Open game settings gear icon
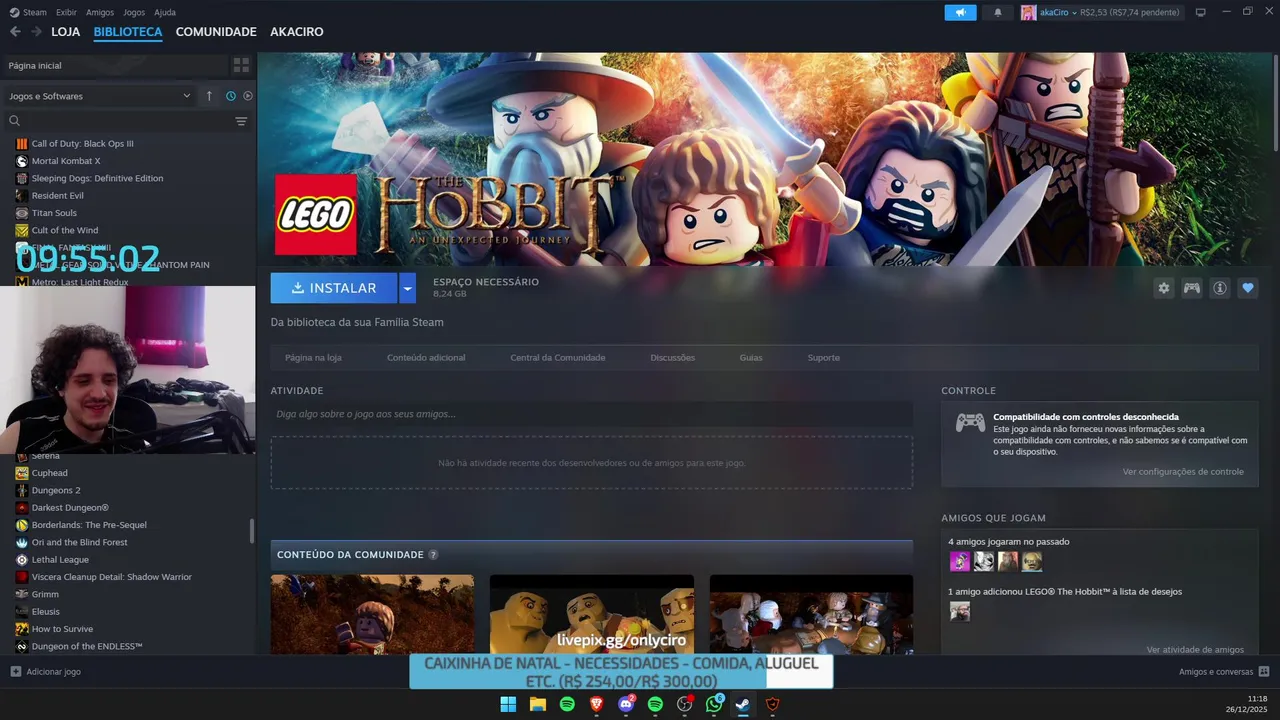Viewport: 1280px width, 720px height. click(1163, 288)
